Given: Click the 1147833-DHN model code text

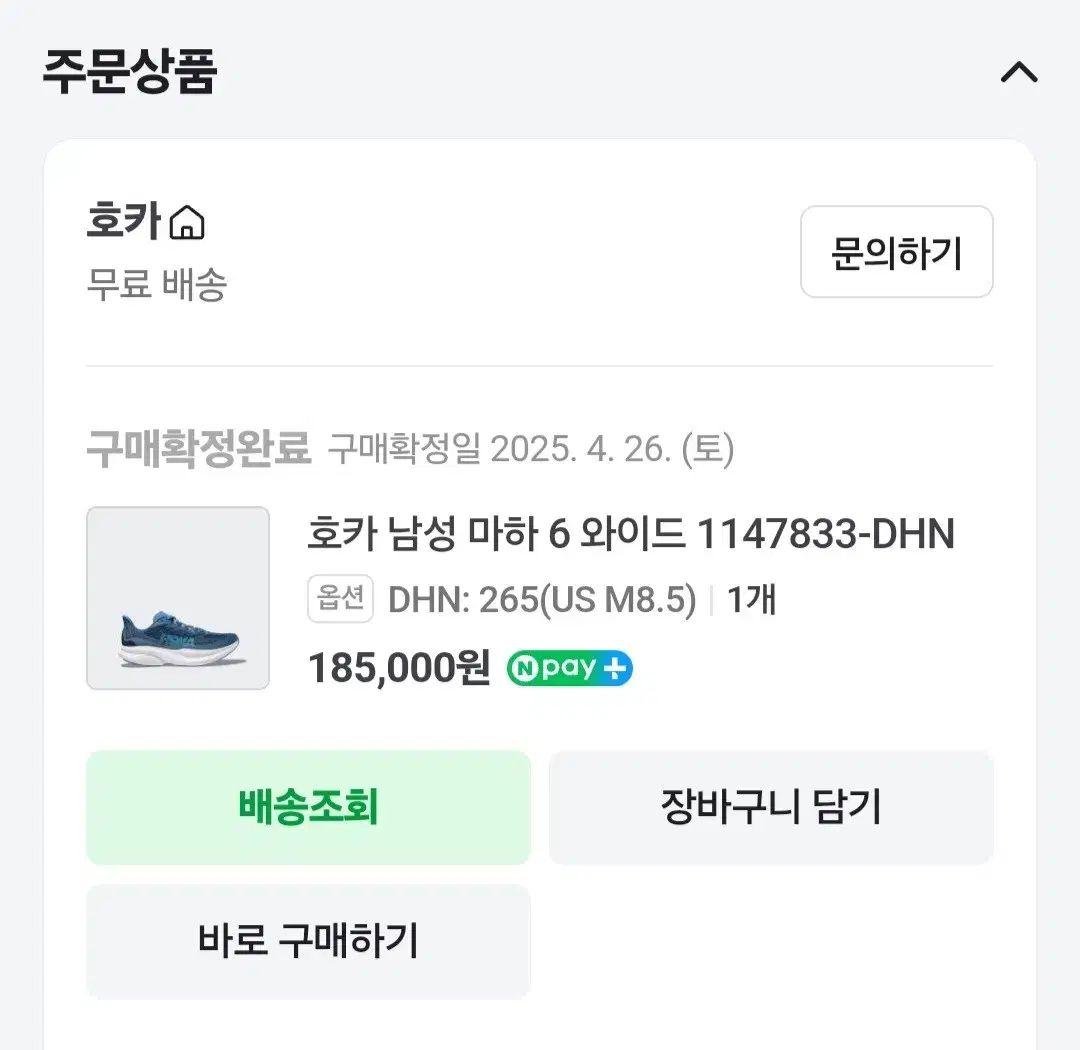Looking at the screenshot, I should pyautogui.click(x=825, y=535).
